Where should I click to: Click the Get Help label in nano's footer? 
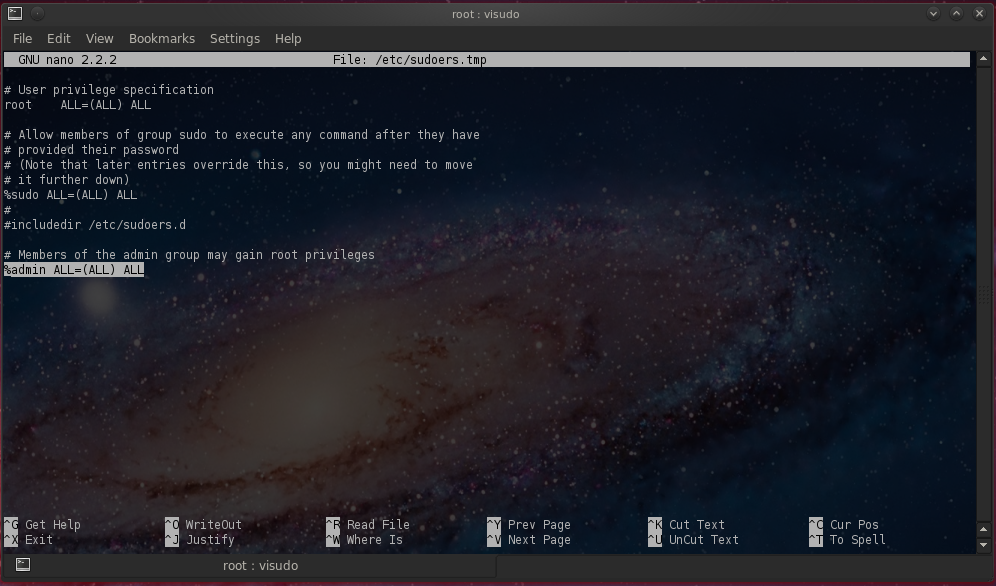pyautogui.click(x=52, y=524)
